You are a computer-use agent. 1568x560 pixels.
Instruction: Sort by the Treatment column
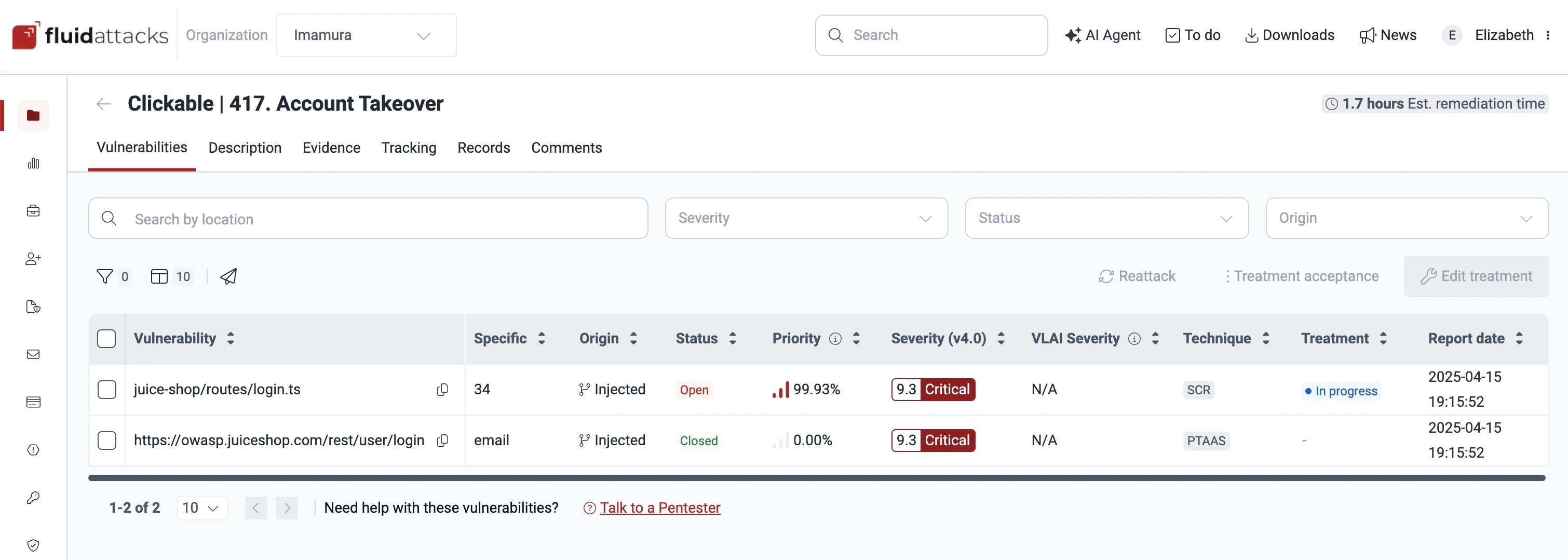click(x=1384, y=338)
